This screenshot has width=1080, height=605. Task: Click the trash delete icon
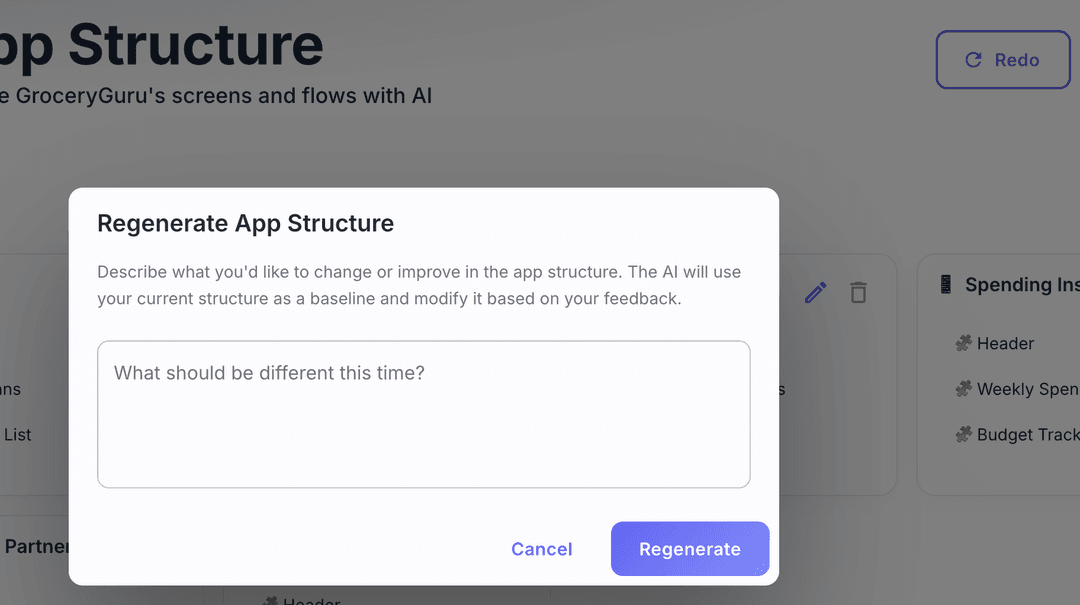pos(858,292)
